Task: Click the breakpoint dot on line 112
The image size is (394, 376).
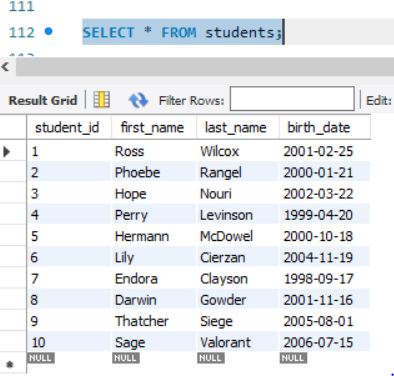Action: [x=49, y=32]
